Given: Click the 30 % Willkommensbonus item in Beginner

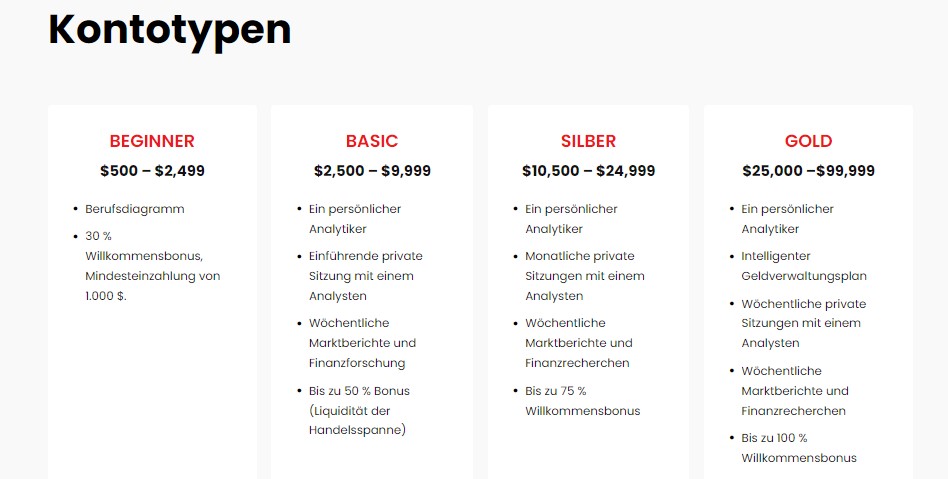Looking at the screenshot, I should pos(152,266).
